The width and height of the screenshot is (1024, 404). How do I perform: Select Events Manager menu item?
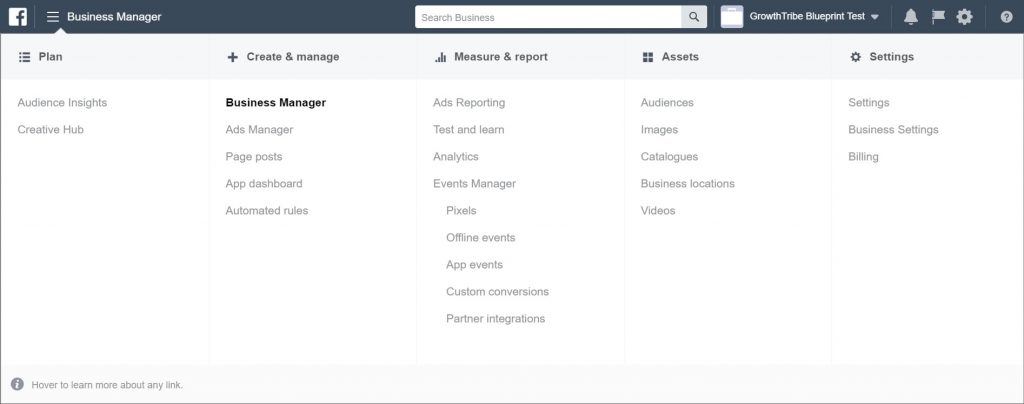point(474,184)
